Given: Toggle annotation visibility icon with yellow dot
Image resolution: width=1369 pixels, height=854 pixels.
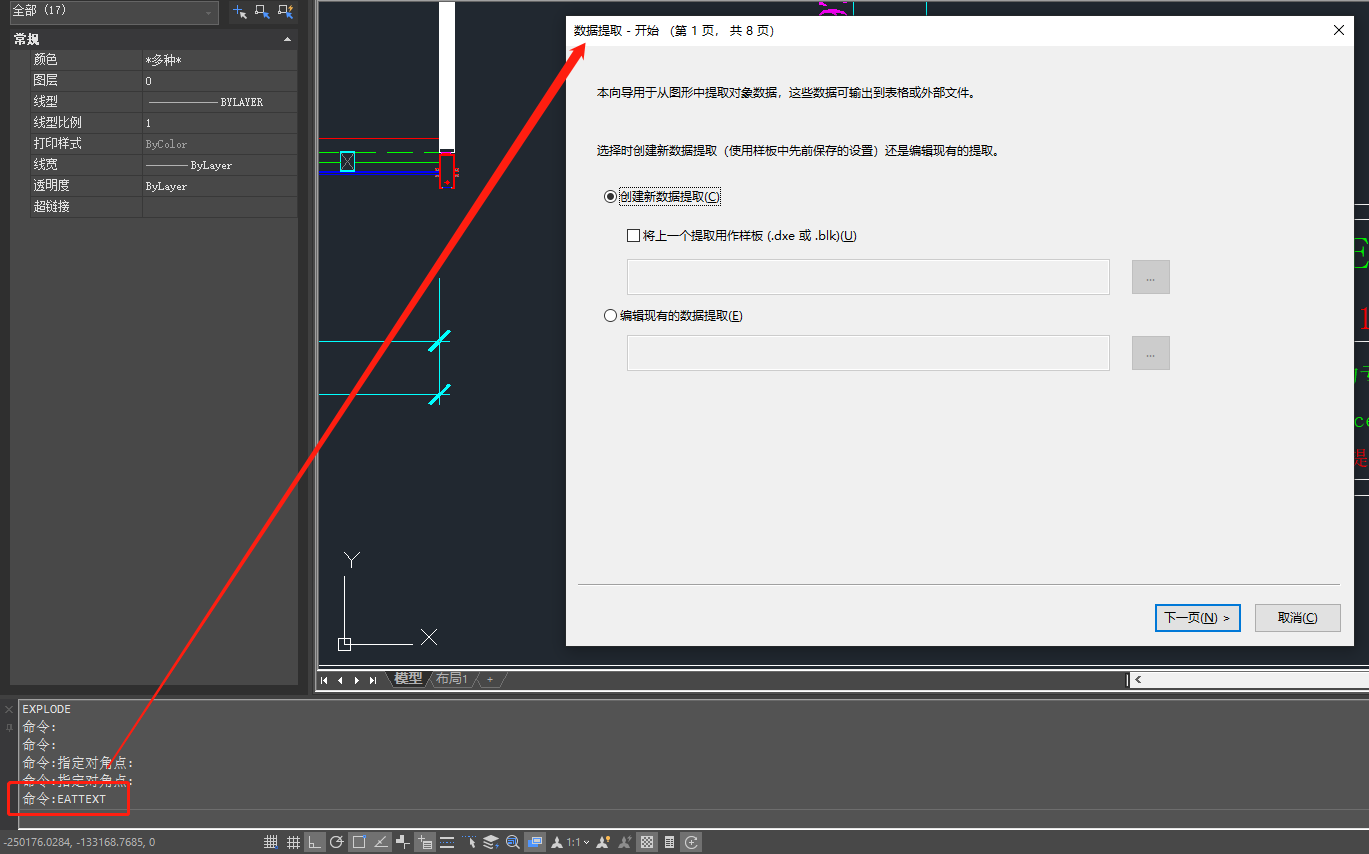Looking at the screenshot, I should (x=603, y=842).
